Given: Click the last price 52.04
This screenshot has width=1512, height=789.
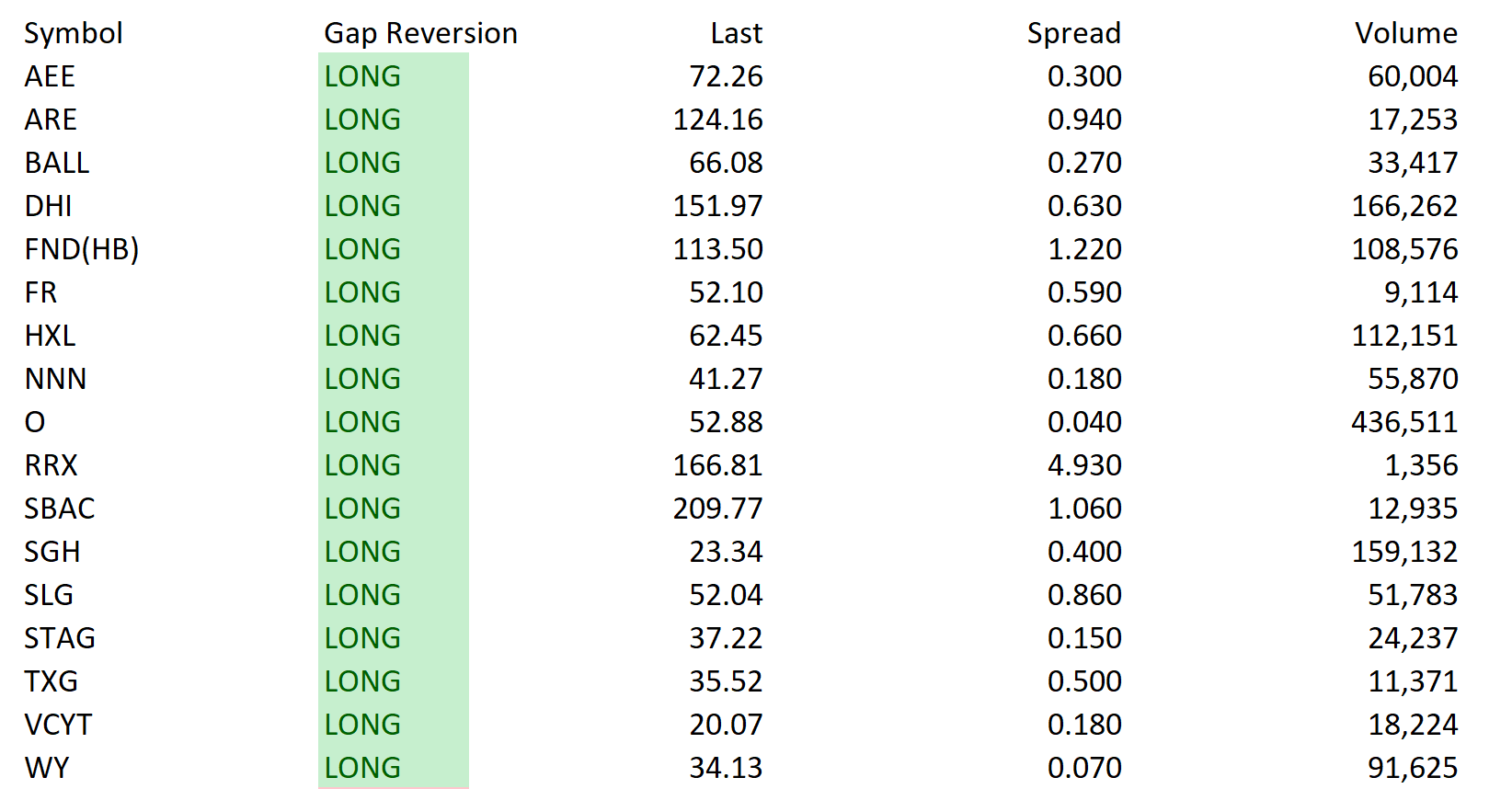Looking at the screenshot, I should [x=726, y=595].
